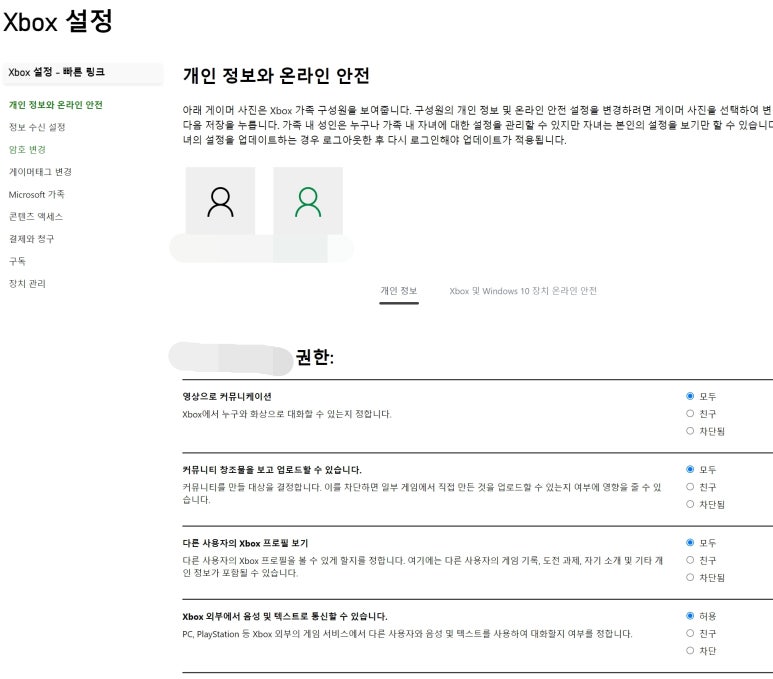Select 차단 for Xbox 외부 음성 및 텍스트 통신
This screenshot has height=679, width=773.
click(690, 650)
